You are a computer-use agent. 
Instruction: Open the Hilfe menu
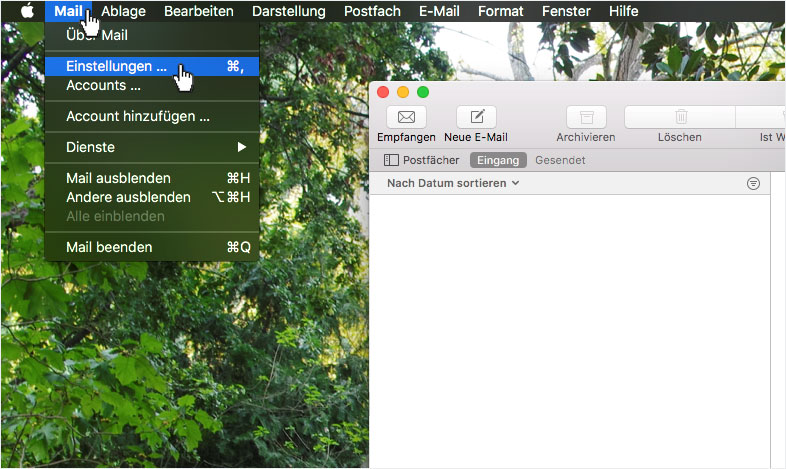(624, 11)
